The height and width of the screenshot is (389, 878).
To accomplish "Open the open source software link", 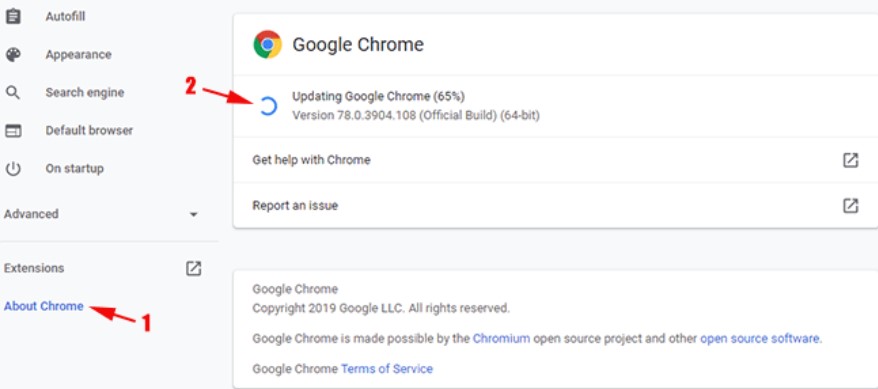I will point(760,338).
